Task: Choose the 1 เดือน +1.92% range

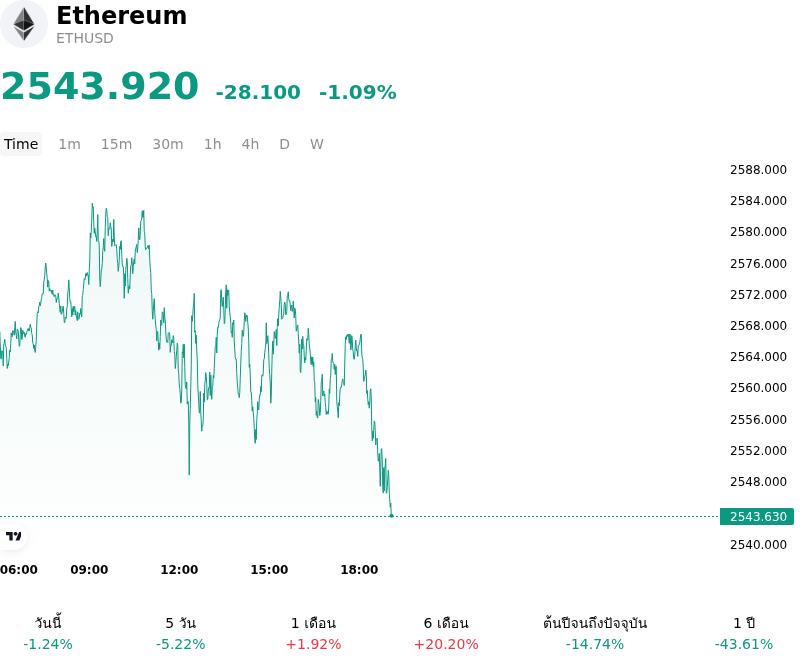Action: [x=313, y=633]
